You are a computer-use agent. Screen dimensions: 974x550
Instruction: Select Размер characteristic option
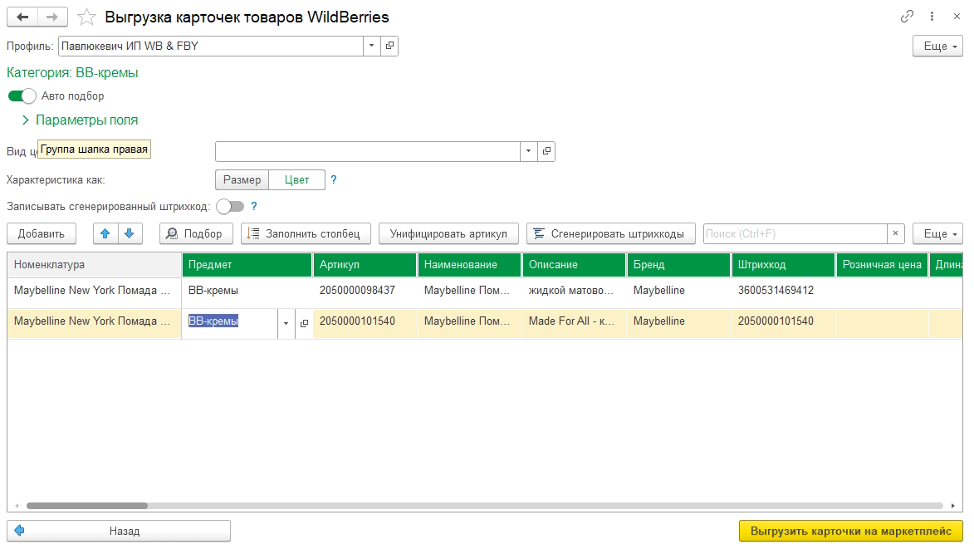[x=242, y=180]
